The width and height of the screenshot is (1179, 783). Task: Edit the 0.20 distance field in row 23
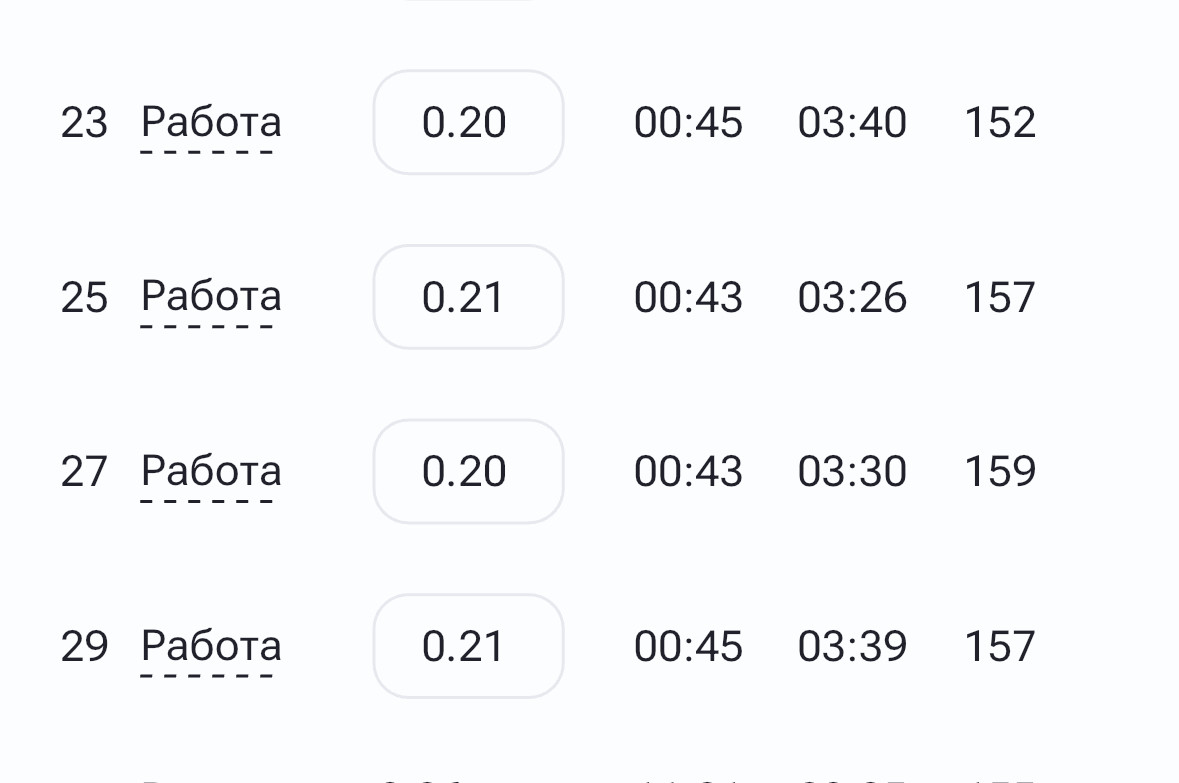click(468, 123)
